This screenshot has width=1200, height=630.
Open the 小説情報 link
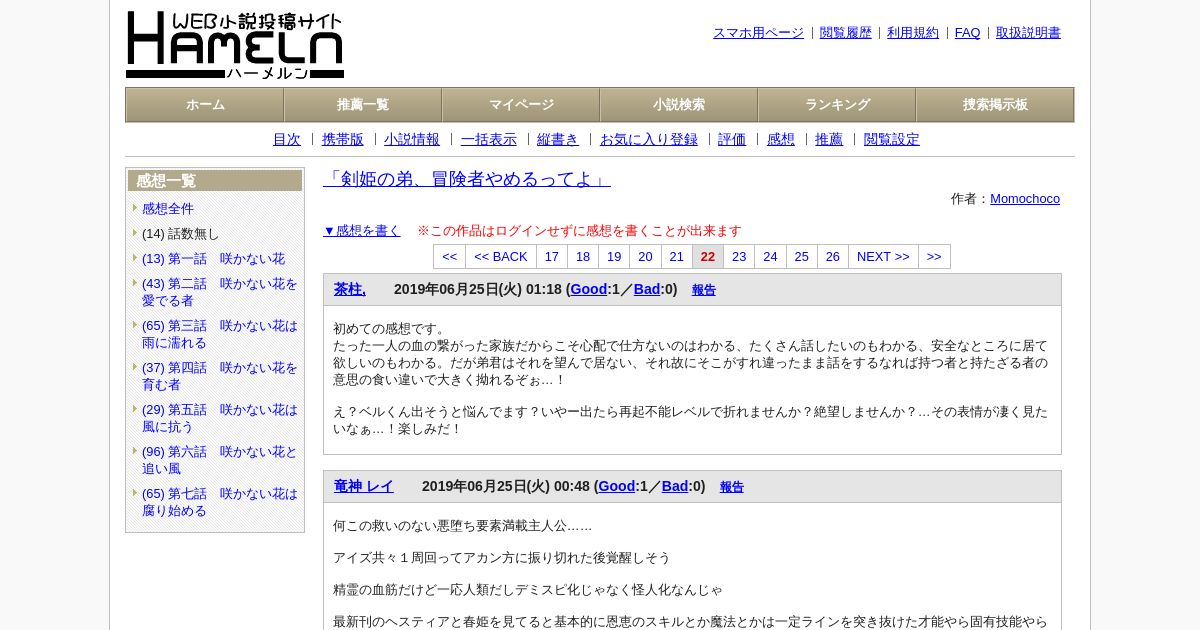[x=412, y=140]
